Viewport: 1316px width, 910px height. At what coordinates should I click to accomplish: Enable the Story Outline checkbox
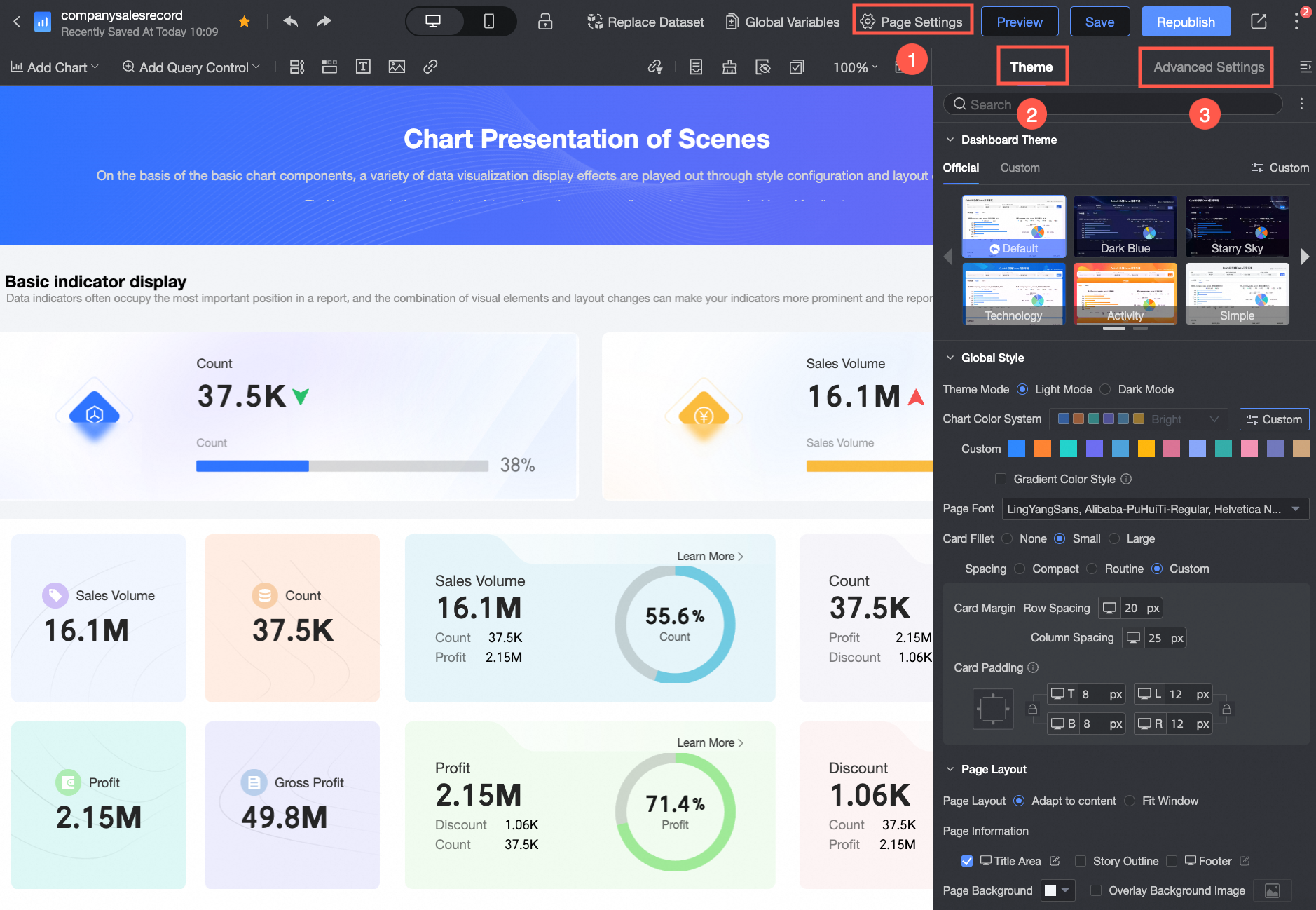pos(1081,861)
